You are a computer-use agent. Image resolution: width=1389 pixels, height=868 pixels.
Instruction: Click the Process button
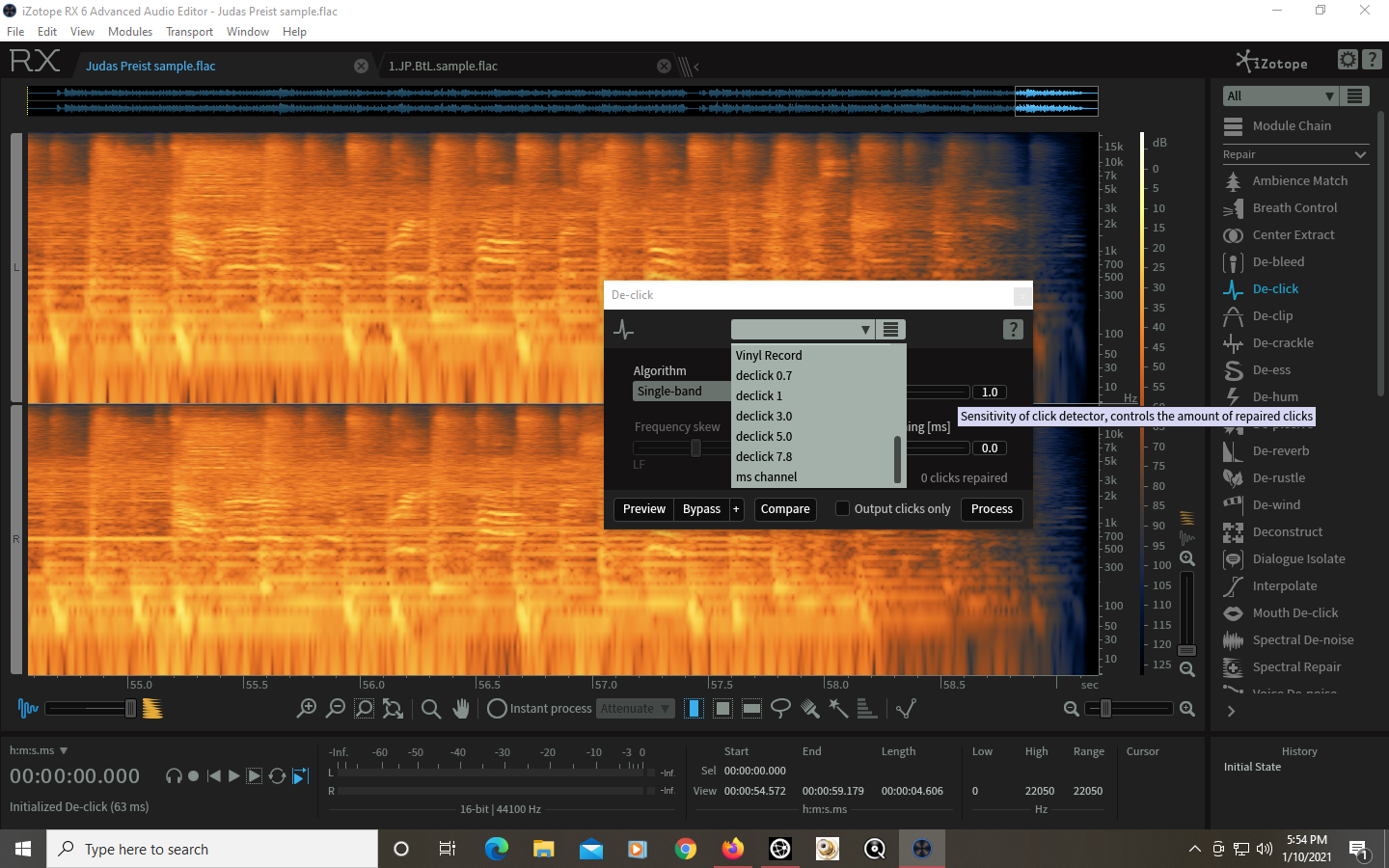(x=992, y=509)
